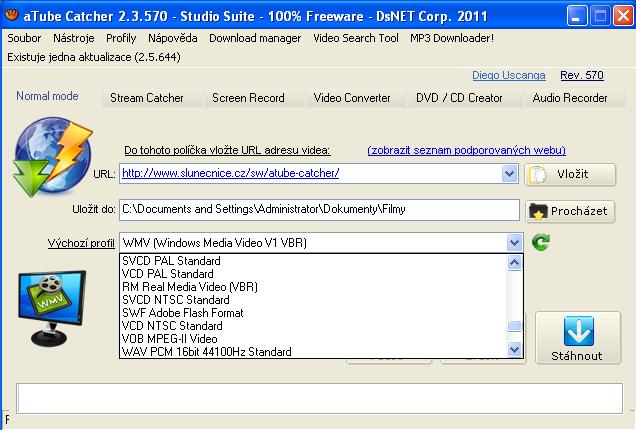Click the aTube Catcher globe lightning logo
The image size is (636, 430).
point(53,157)
